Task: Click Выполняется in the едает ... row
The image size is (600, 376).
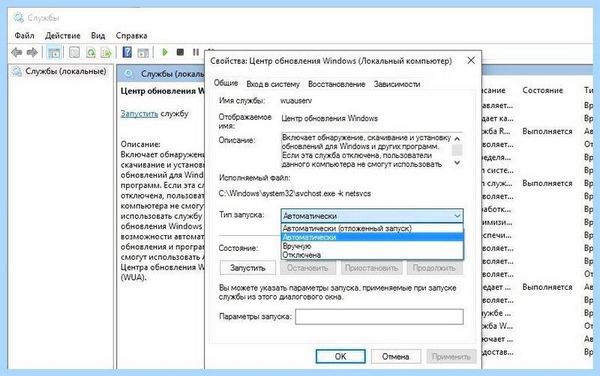Action: [547, 287]
